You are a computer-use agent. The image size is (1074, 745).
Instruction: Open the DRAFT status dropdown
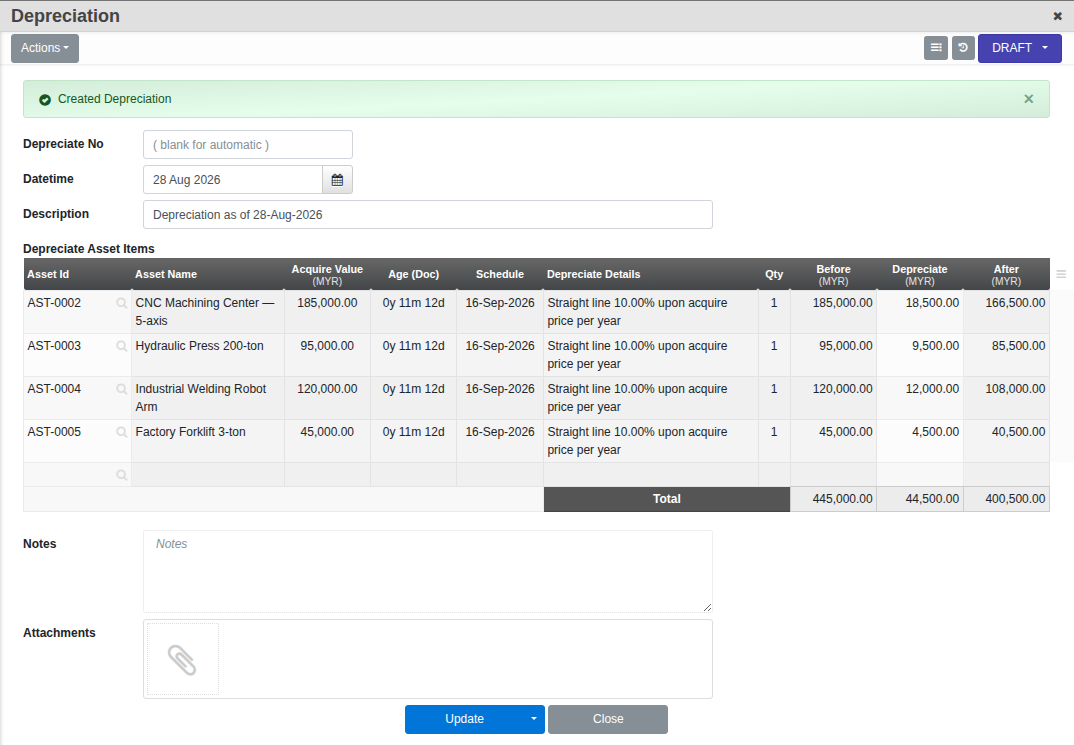pos(1019,48)
